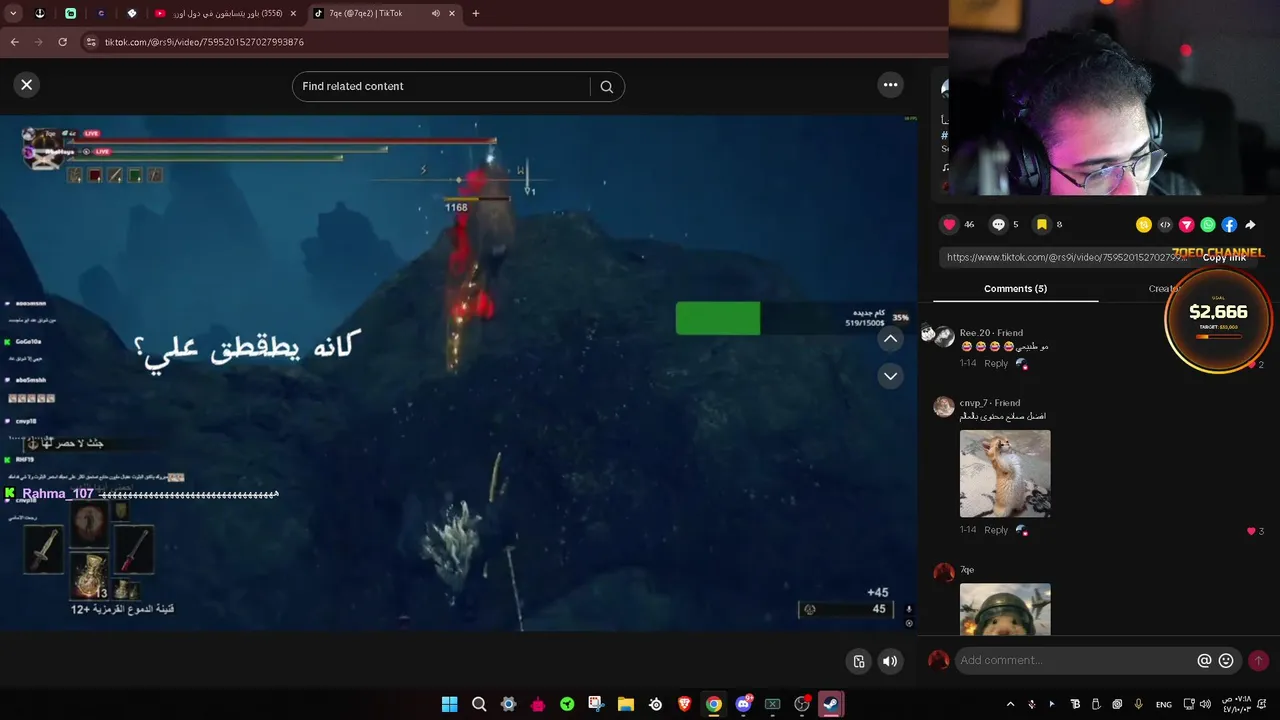Viewport: 1280px width, 720px height.
Task: Open cmvp_7's avatar picture
Action: [x=943, y=406]
